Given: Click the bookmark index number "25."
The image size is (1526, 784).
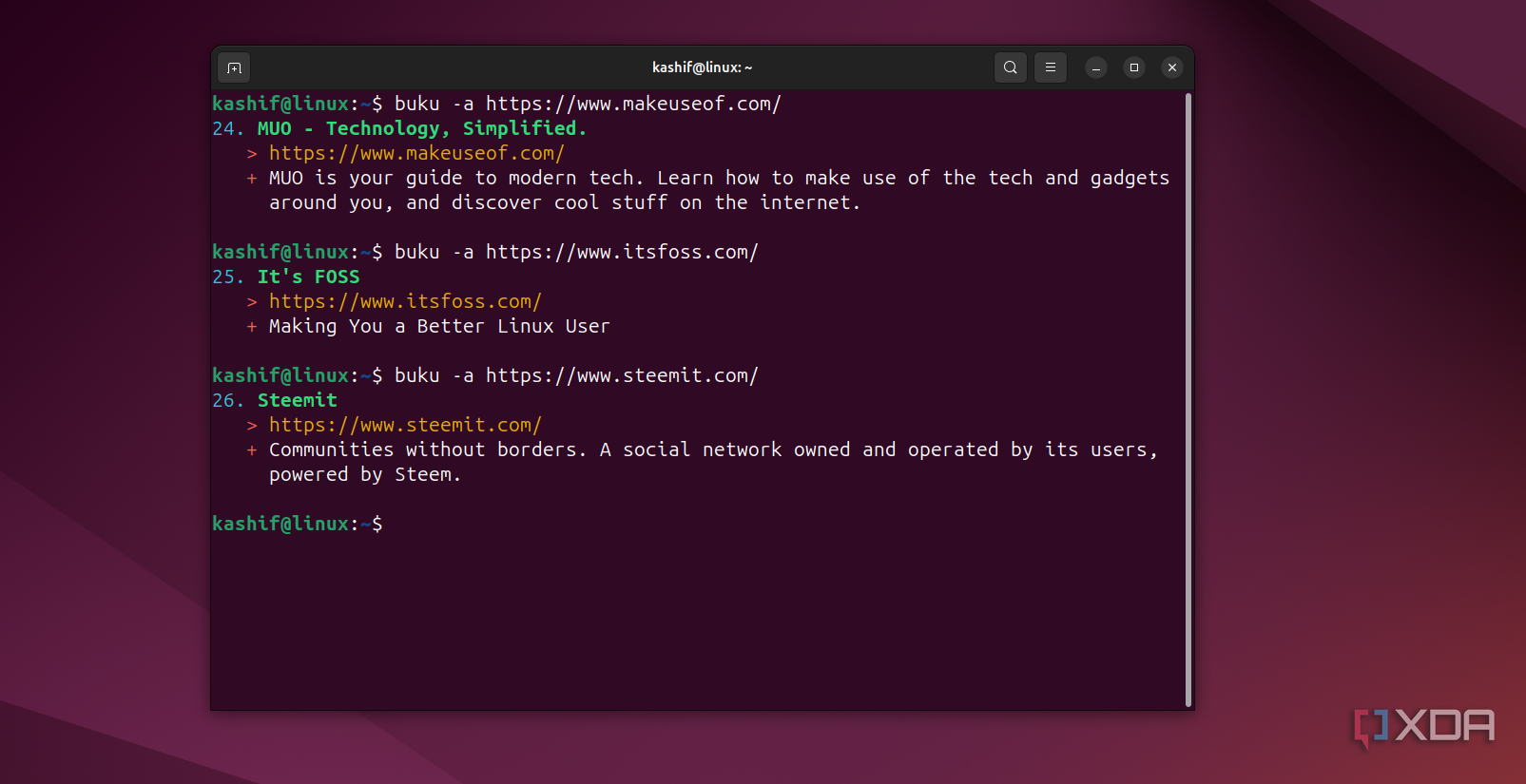Looking at the screenshot, I should [228, 277].
